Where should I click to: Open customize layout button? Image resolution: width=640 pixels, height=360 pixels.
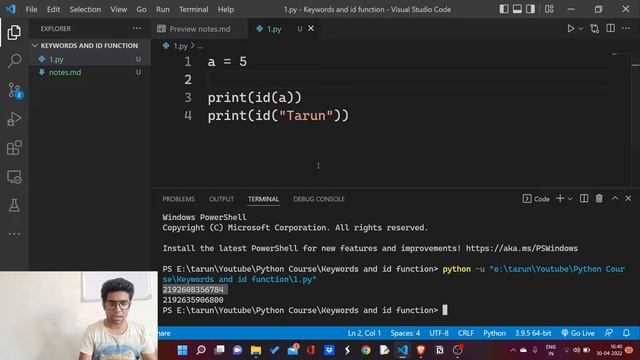(549, 9)
